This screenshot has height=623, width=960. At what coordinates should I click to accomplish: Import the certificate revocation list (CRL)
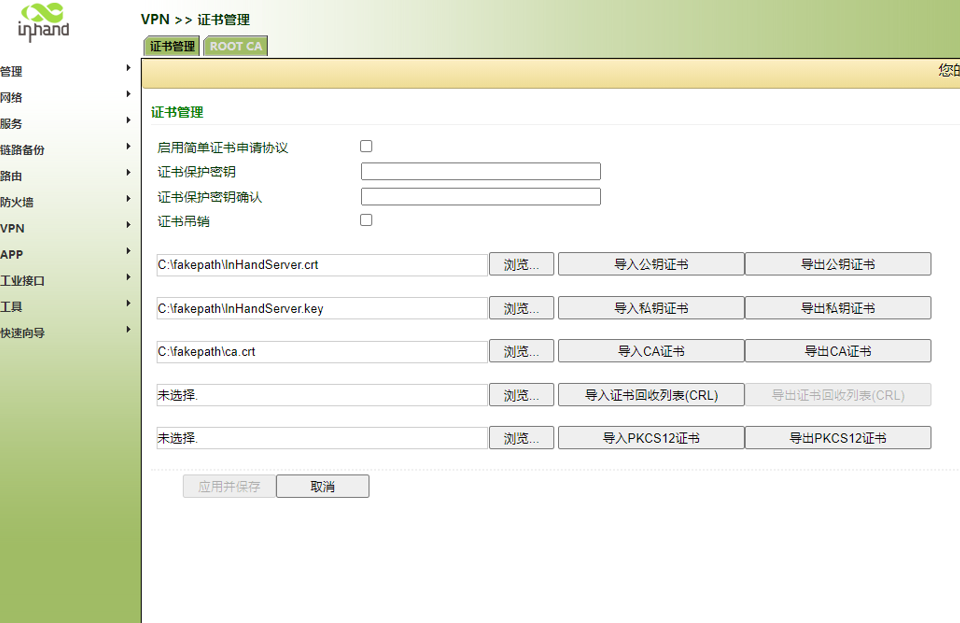tap(651, 394)
